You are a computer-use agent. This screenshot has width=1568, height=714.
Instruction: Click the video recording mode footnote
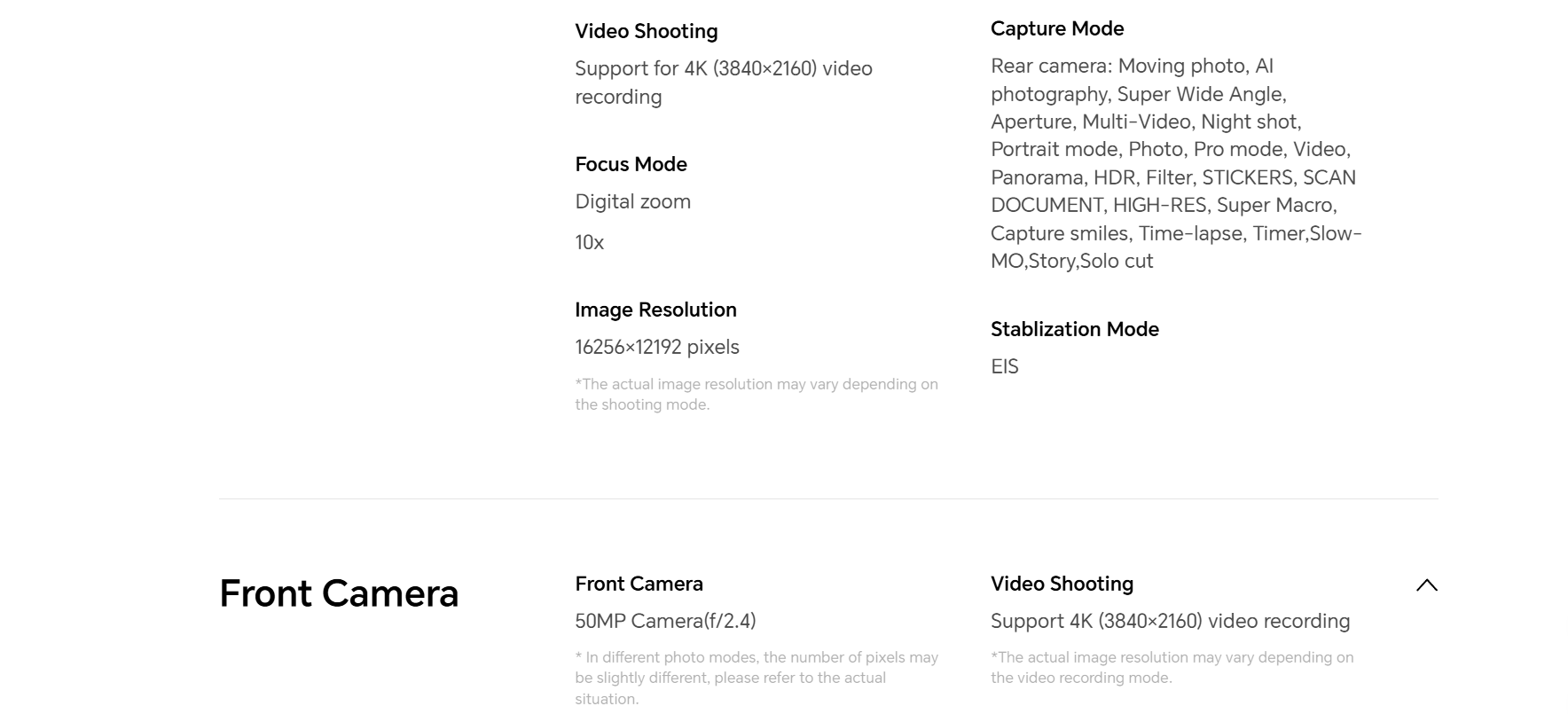pyautogui.click(x=1172, y=667)
